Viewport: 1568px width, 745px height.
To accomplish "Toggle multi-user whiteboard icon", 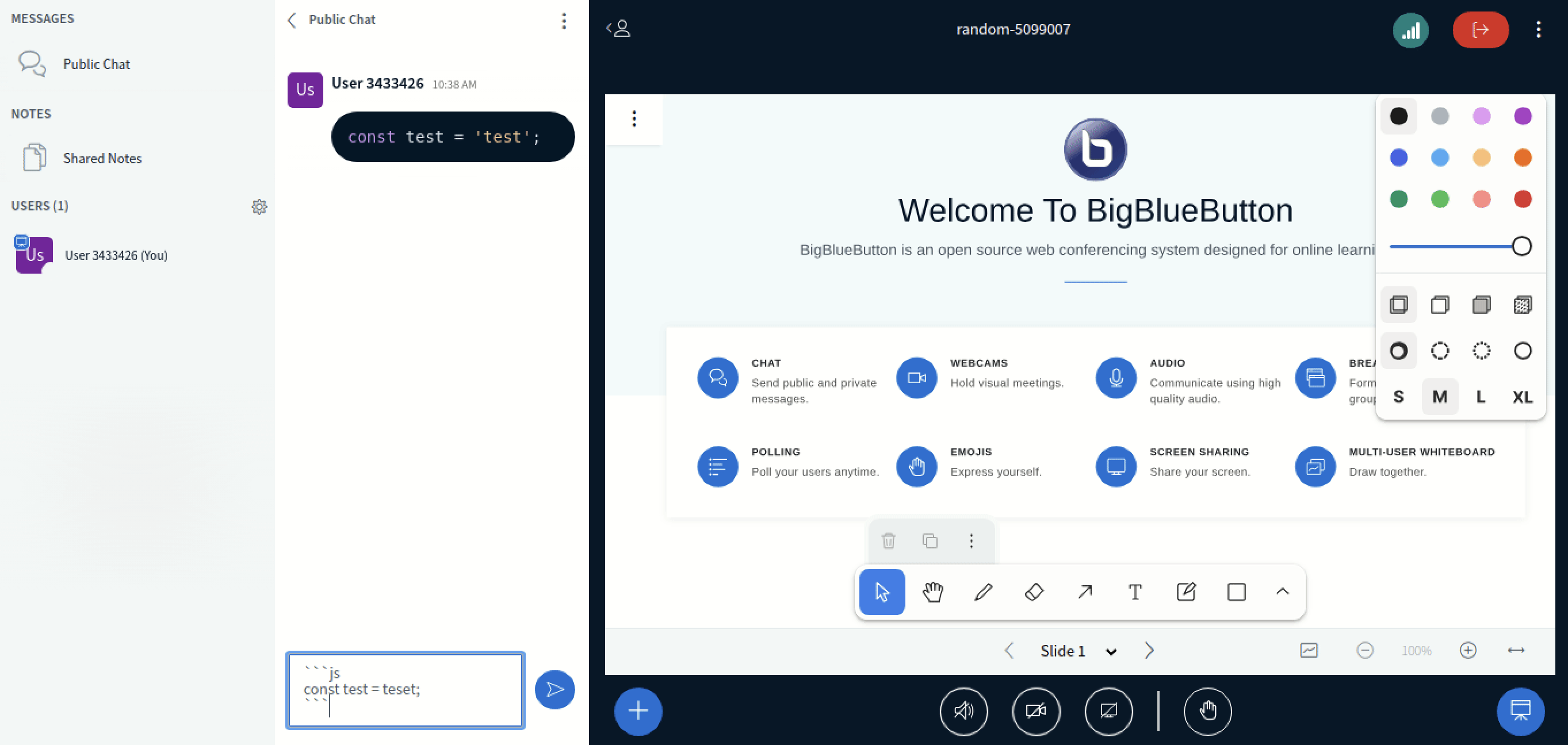I will (x=1309, y=650).
